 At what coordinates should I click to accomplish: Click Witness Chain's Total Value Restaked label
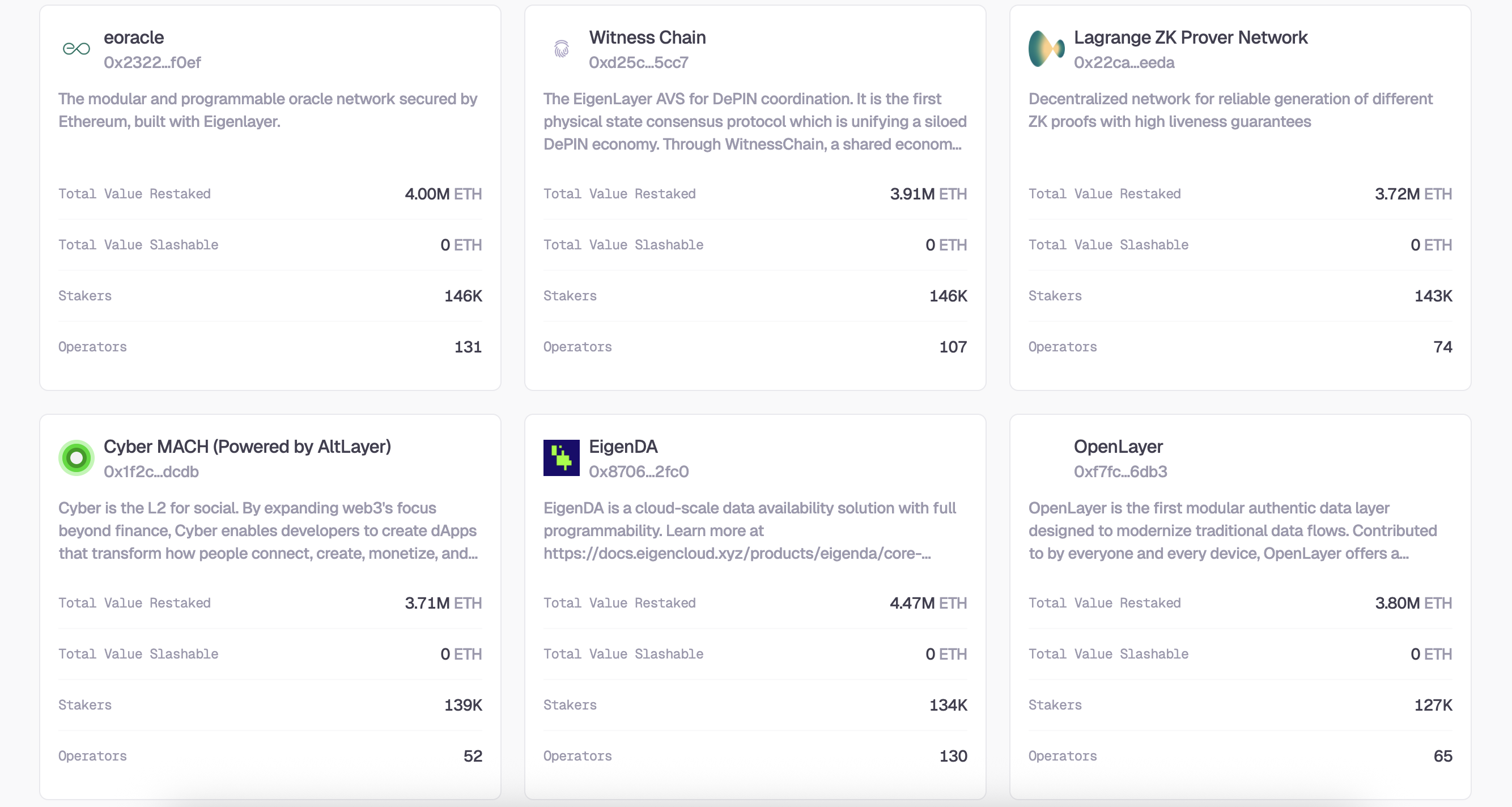[620, 194]
